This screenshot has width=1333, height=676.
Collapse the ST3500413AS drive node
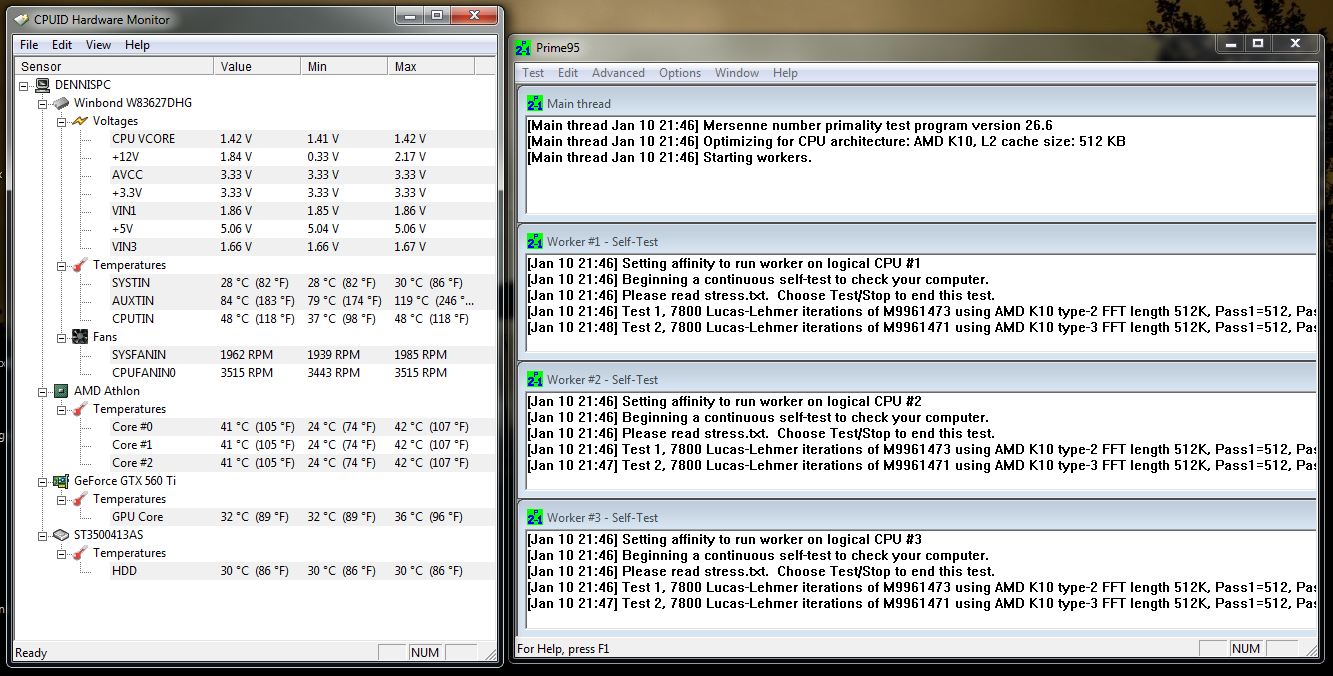click(43, 535)
